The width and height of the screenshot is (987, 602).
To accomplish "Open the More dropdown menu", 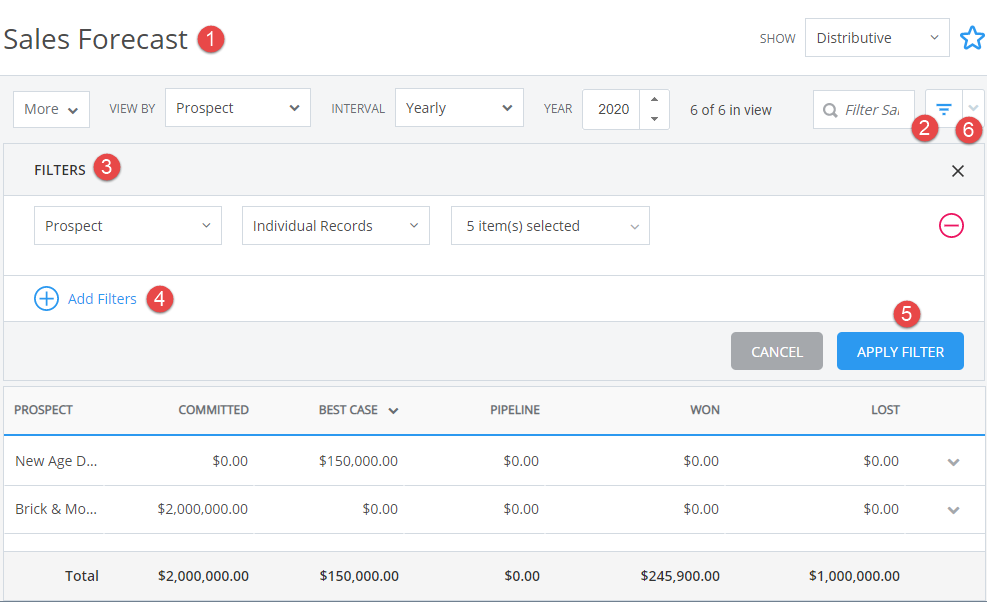I will pyautogui.click(x=51, y=110).
